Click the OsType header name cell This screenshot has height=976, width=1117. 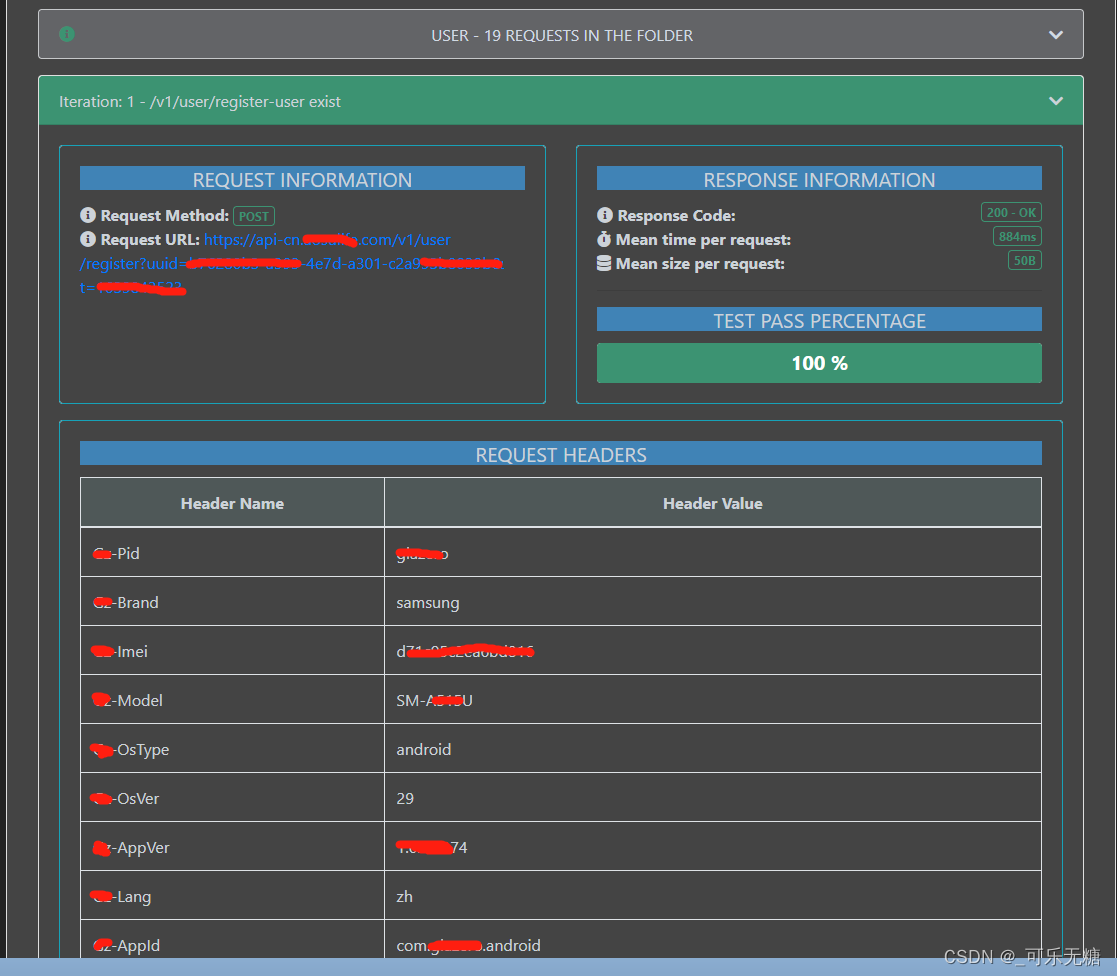click(232, 749)
